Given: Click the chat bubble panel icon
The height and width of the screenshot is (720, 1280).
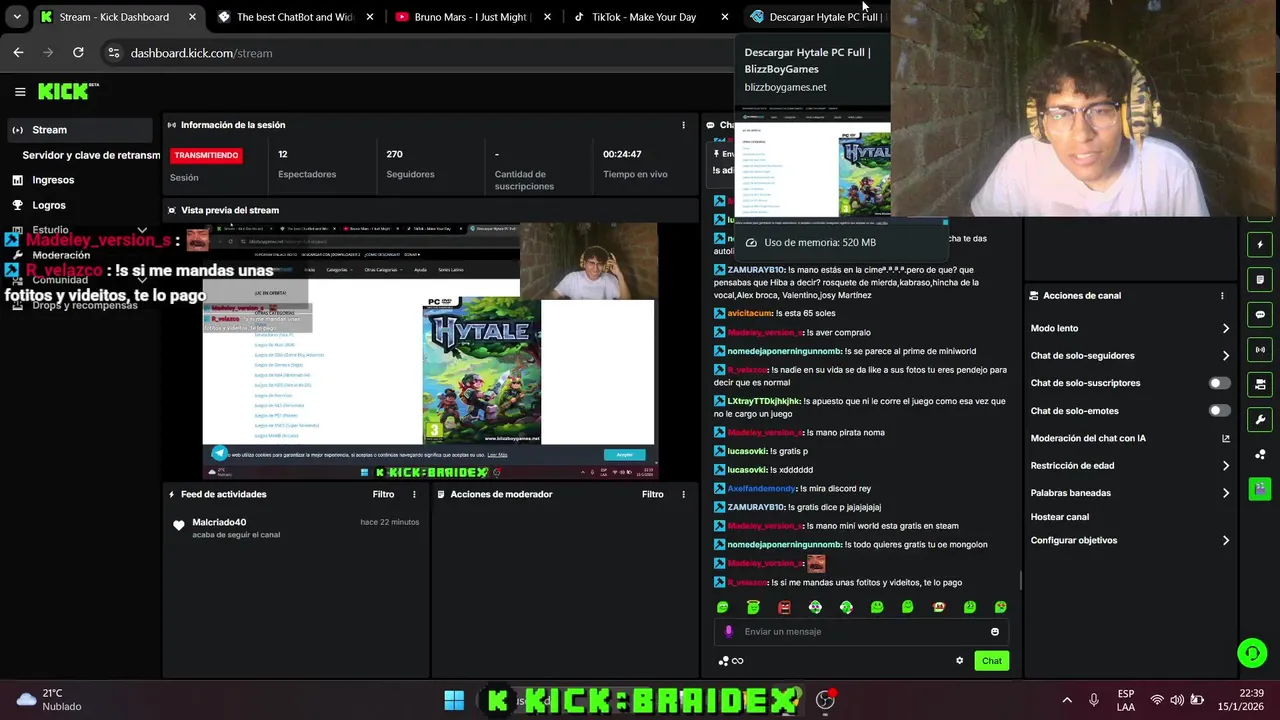Looking at the screenshot, I should [x=1260, y=314].
